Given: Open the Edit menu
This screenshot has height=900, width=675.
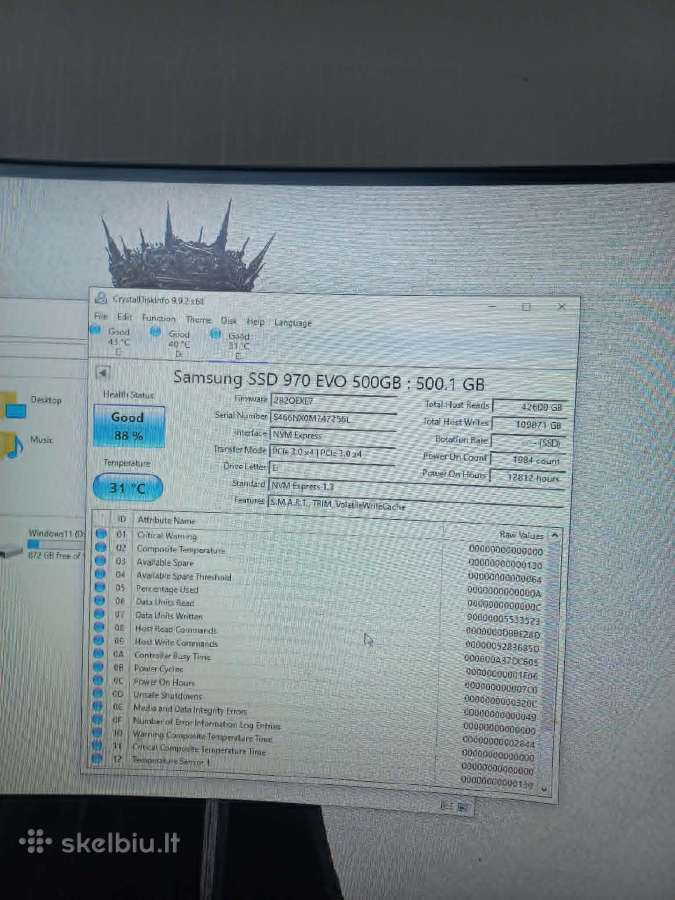Looking at the screenshot, I should click(x=125, y=317).
